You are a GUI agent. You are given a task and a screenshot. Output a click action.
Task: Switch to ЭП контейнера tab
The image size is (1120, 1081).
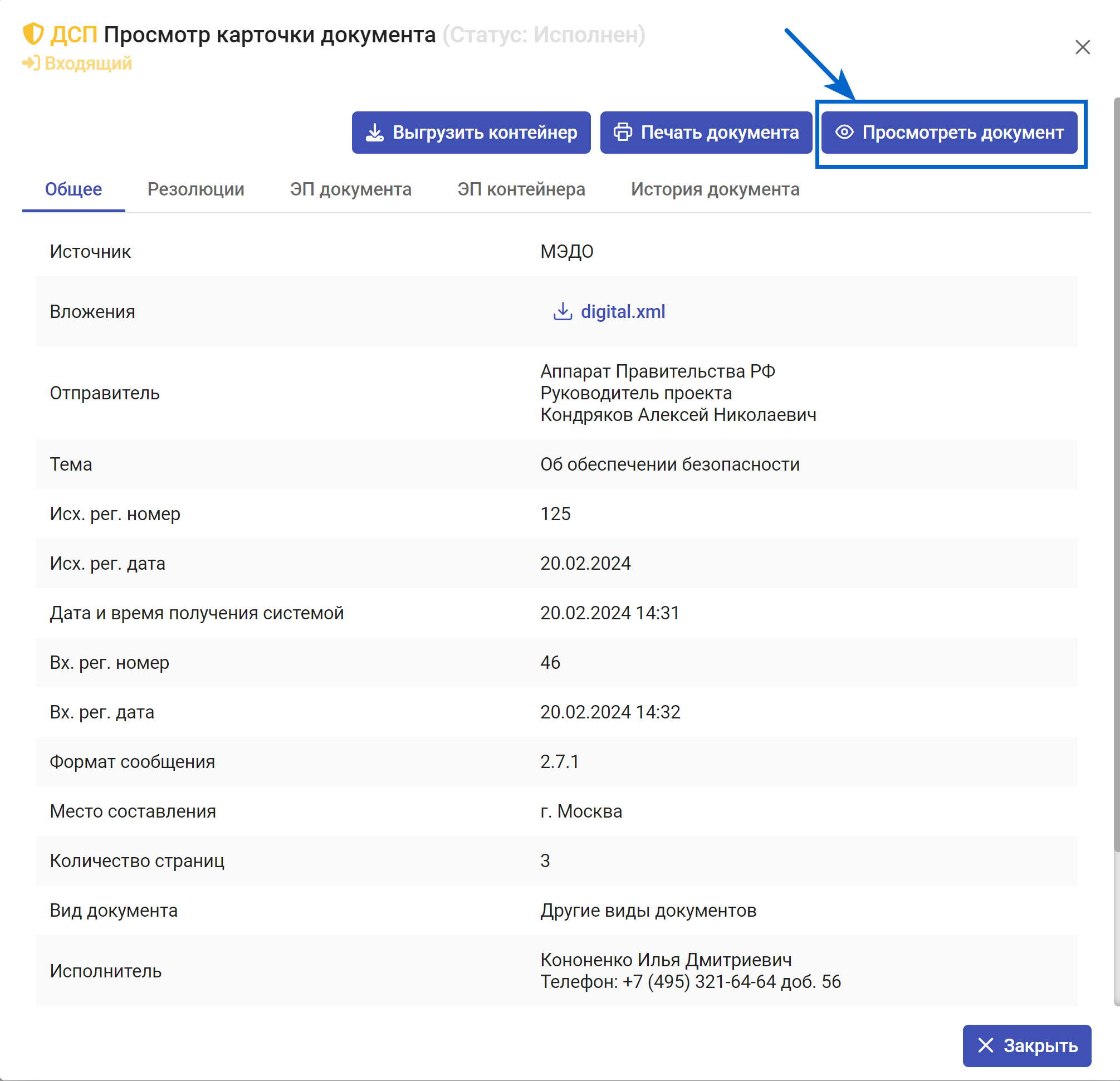[521, 189]
